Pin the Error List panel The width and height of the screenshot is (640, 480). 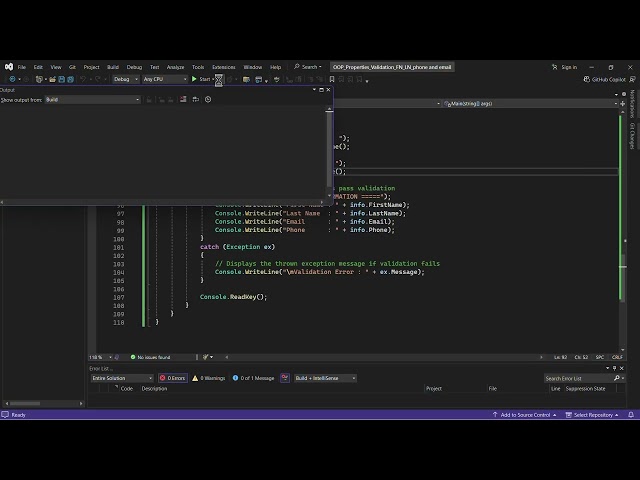pos(614,368)
